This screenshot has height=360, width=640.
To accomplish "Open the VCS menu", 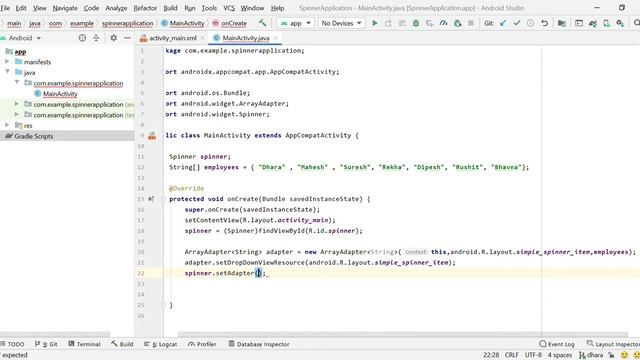I will pyautogui.click(x=229, y=8).
